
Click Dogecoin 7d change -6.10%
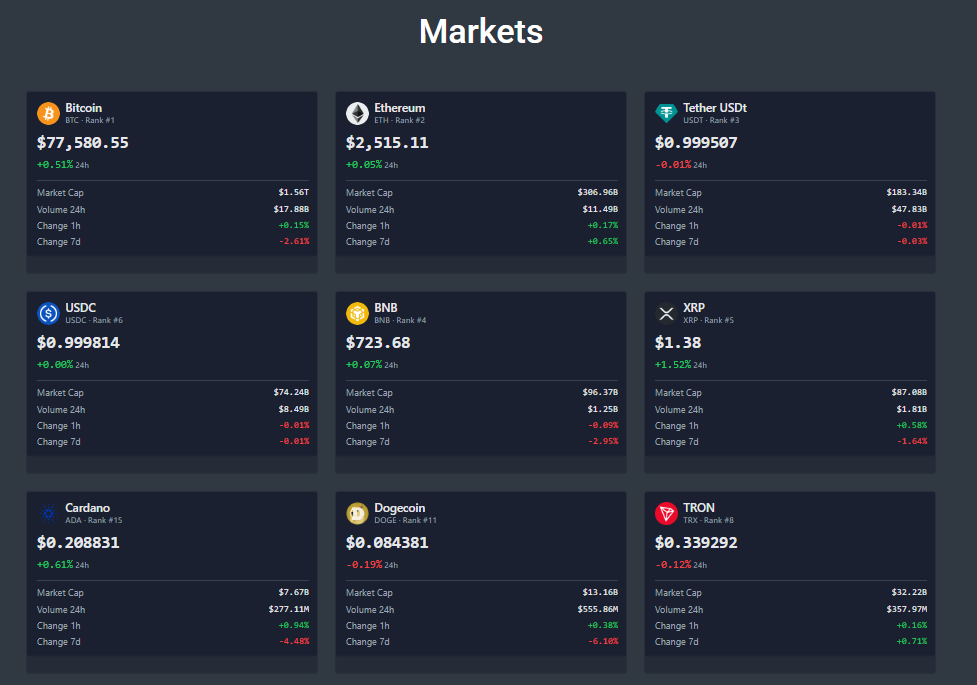(603, 642)
